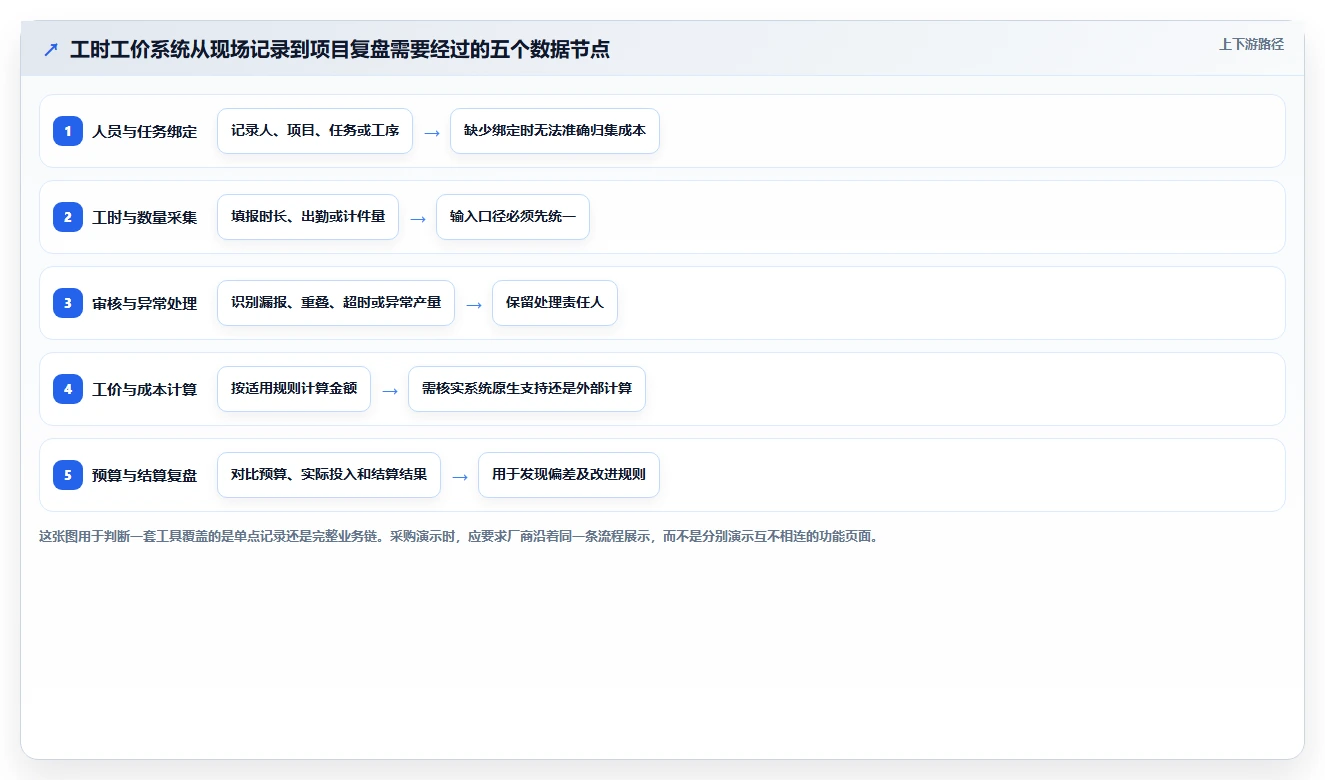Image resolution: width=1325 pixels, height=780 pixels.
Task: Select the step 5 number badge
Action: 68,475
